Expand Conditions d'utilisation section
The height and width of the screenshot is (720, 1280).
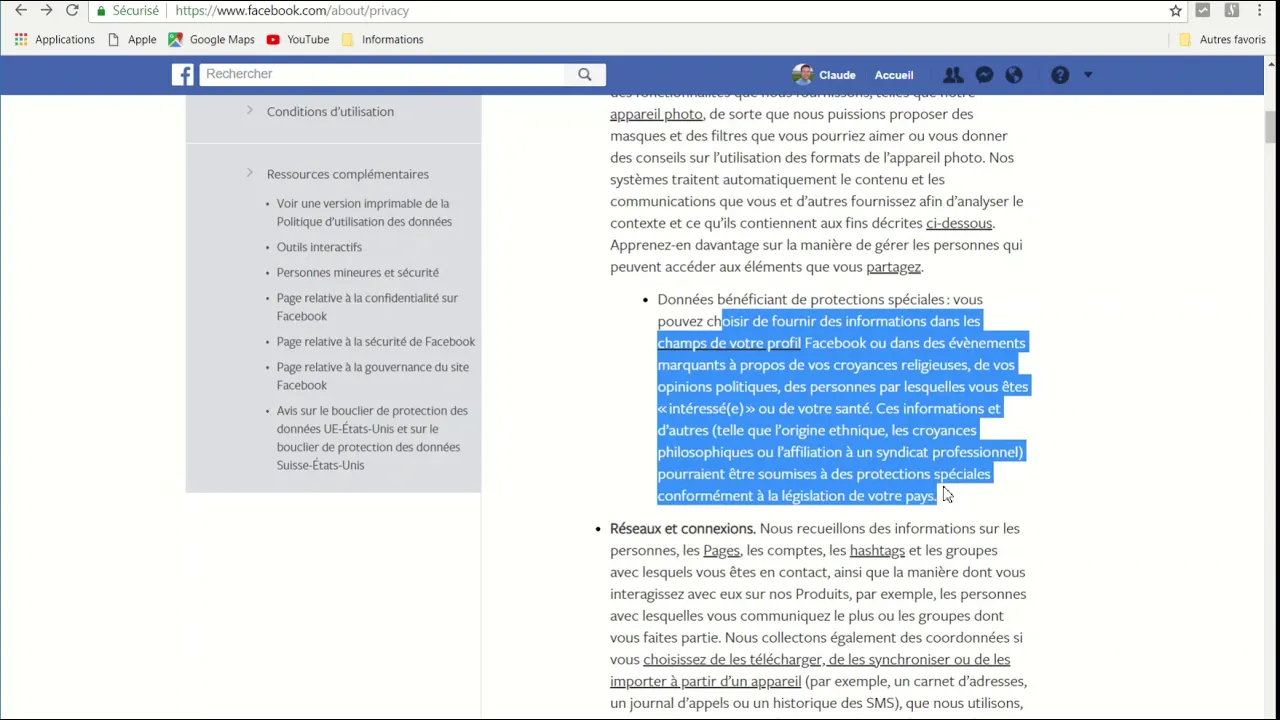pos(249,110)
